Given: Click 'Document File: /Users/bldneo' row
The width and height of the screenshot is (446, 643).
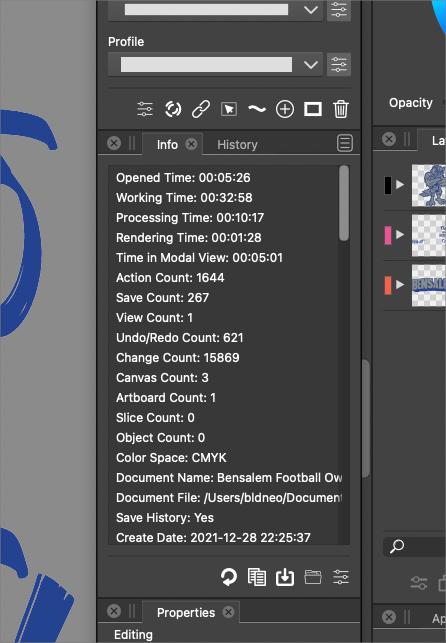Looking at the screenshot, I should point(229,498).
